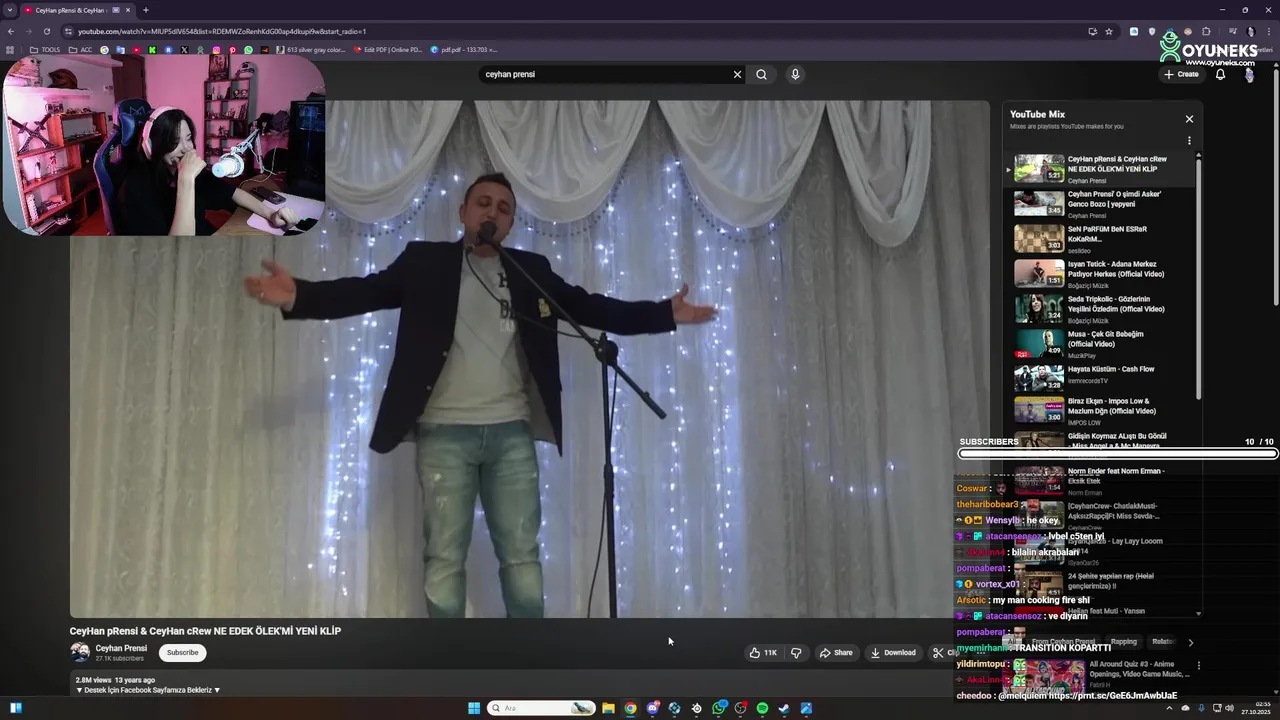Open Windows Start menu
Viewport: 1280px width, 720px height.
[x=474, y=708]
